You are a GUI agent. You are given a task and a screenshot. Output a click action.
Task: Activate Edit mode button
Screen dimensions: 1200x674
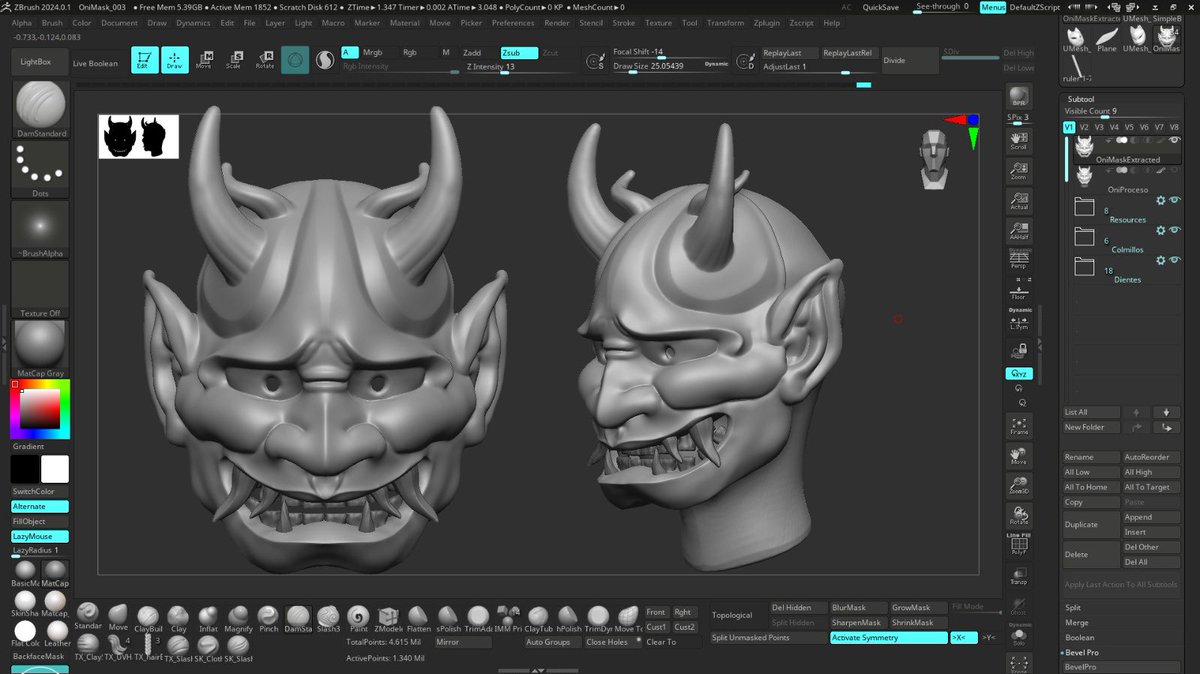145,60
